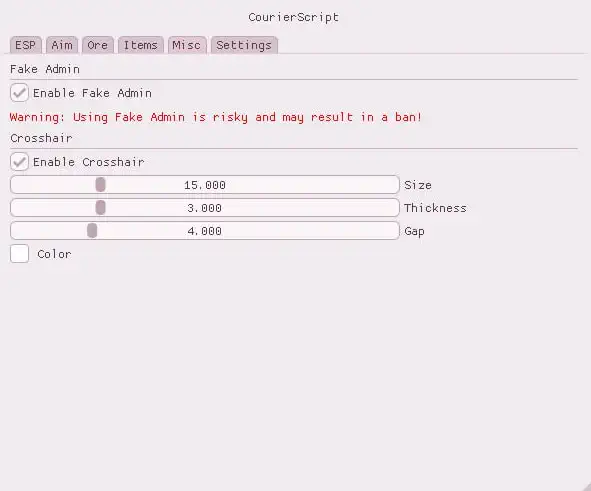591x491 pixels.
Task: Click the Size slider value 15.000
Action: (x=205, y=185)
